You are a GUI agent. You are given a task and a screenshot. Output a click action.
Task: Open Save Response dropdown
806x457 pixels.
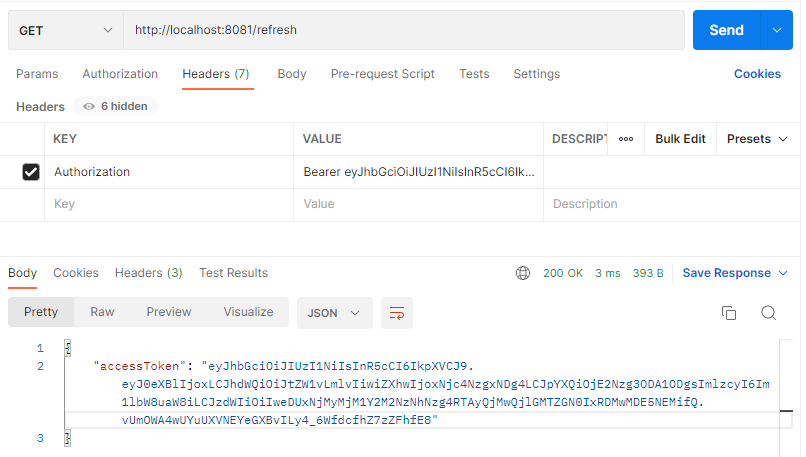coord(735,273)
